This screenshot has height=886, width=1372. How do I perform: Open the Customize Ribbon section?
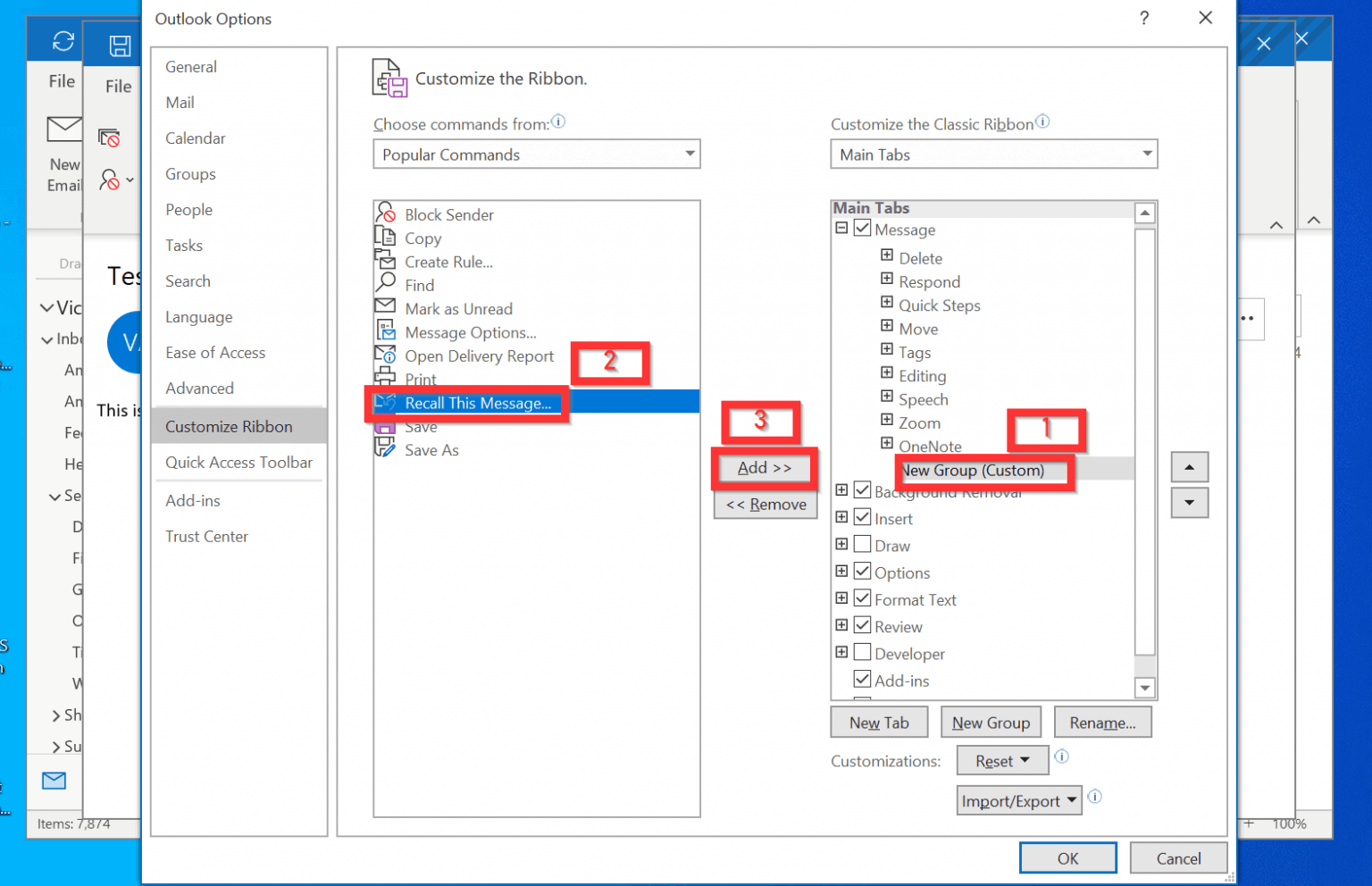pyautogui.click(x=229, y=426)
